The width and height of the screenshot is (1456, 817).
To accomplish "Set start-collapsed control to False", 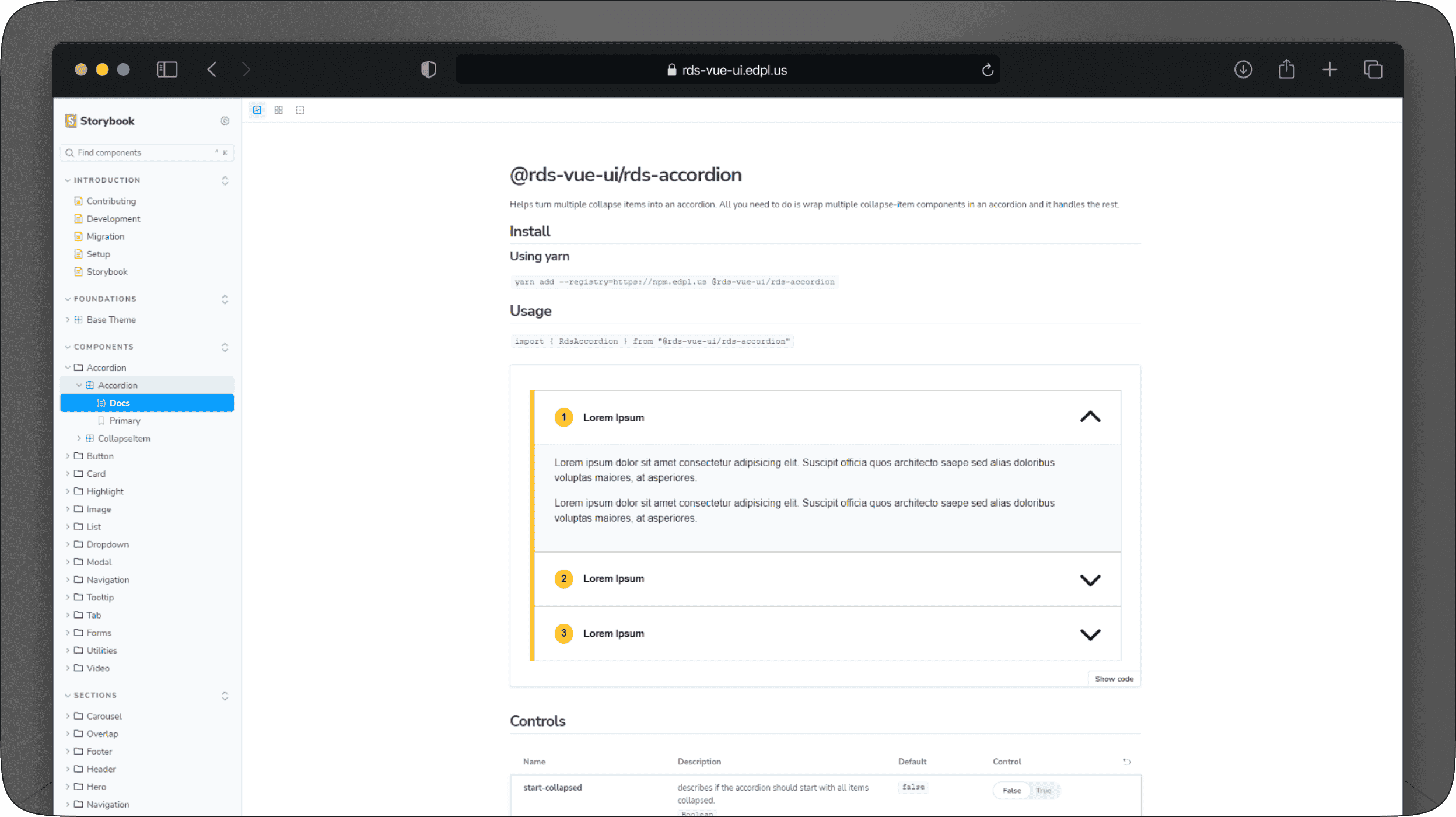I will click(1012, 791).
